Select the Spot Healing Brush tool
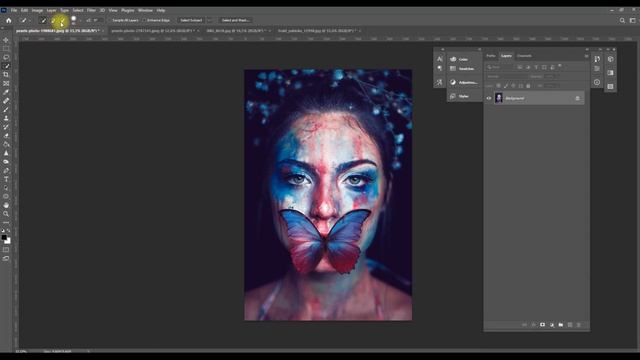 click(6, 101)
